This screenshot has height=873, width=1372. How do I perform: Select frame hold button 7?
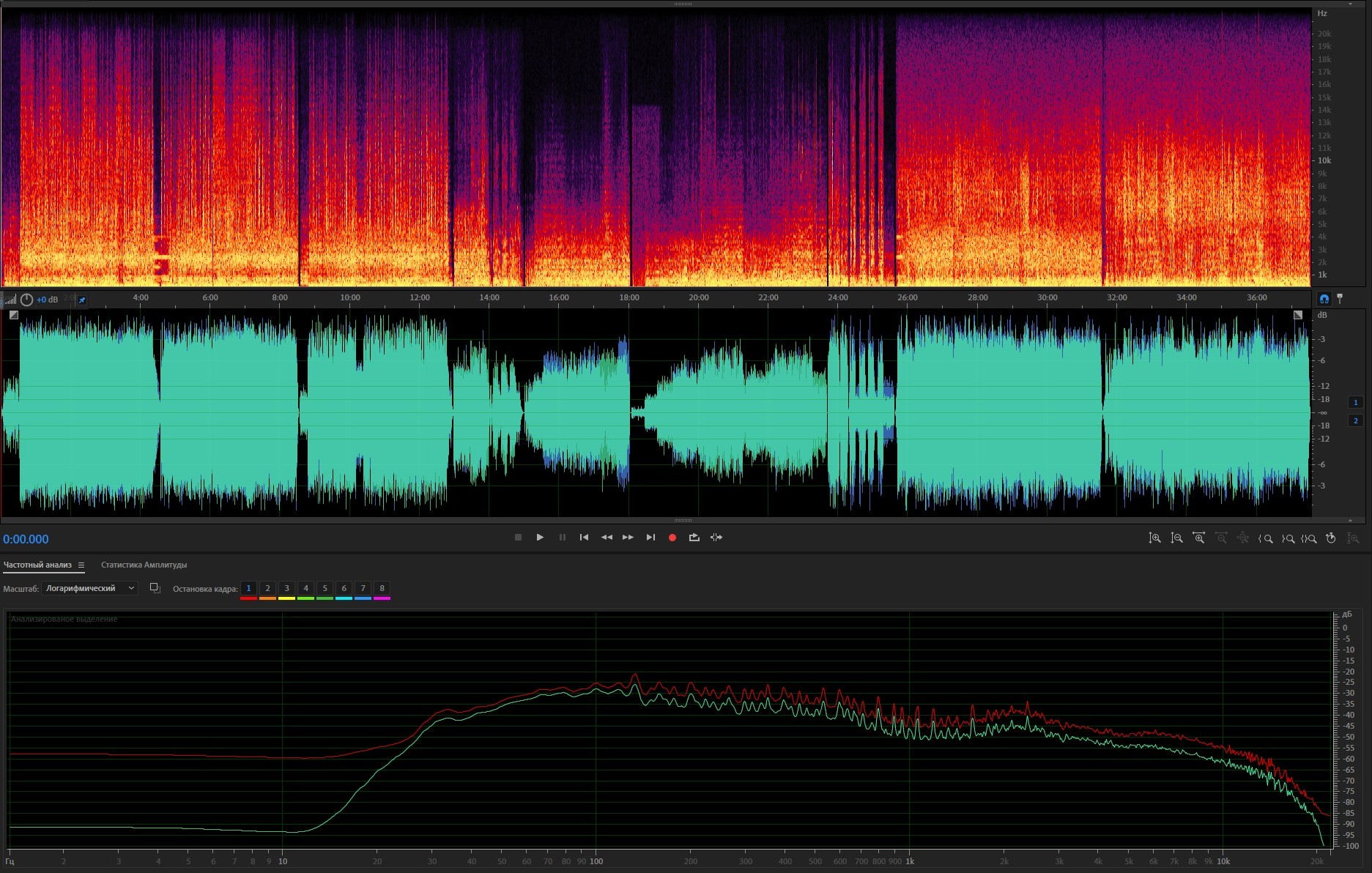coord(363,588)
